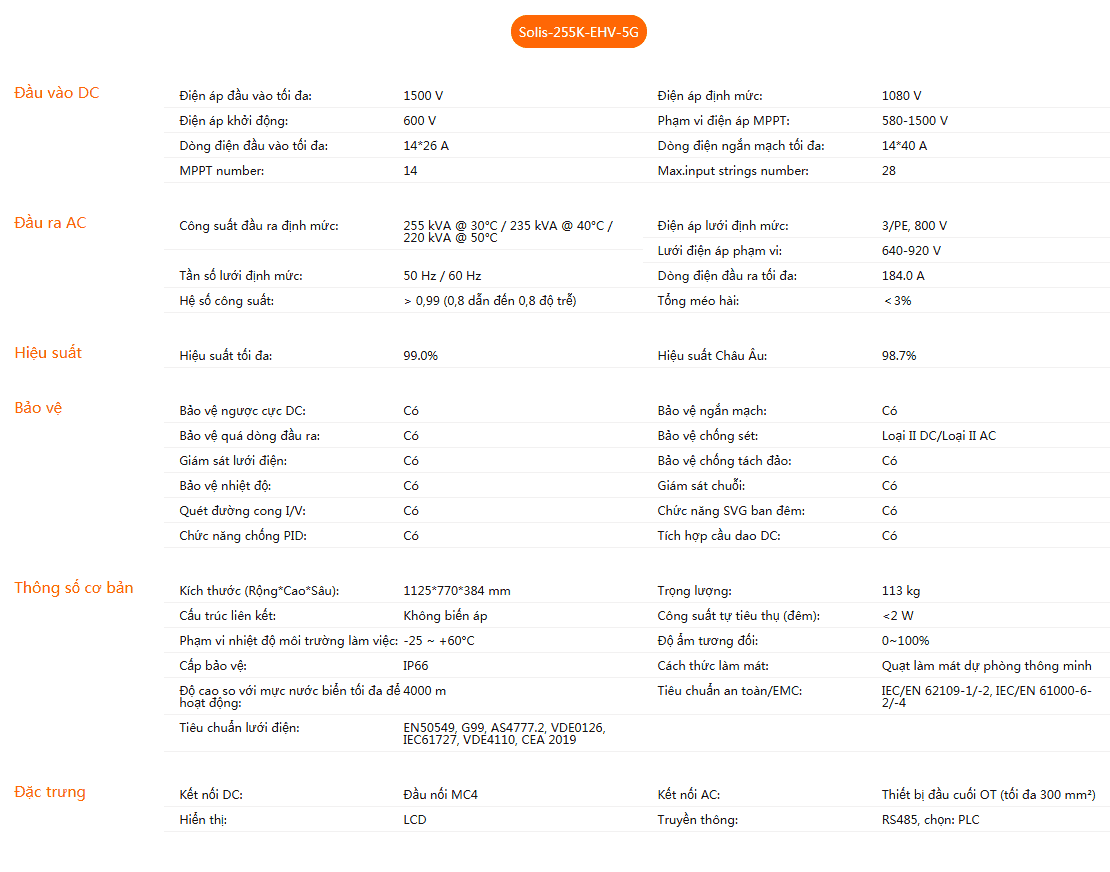Click the 113 kg weight value
1110x872 pixels.
(901, 591)
